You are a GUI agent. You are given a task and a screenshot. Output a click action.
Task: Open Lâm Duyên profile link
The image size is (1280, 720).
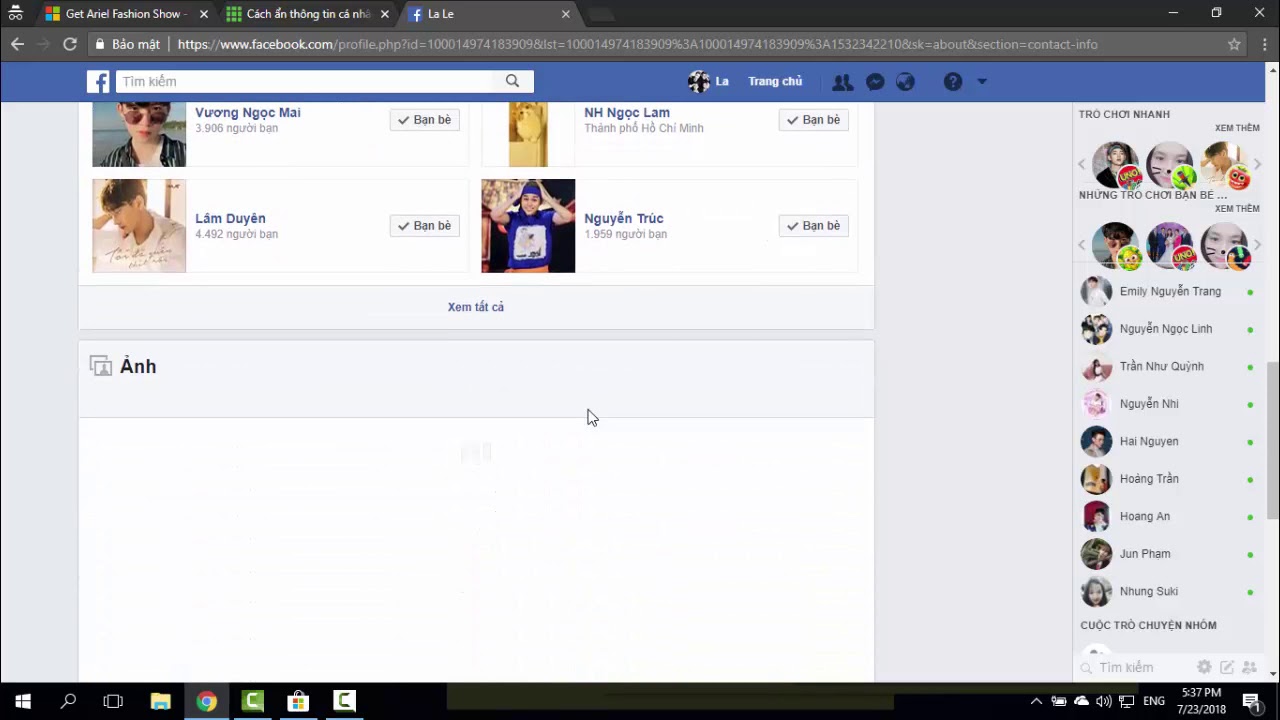tap(230, 219)
